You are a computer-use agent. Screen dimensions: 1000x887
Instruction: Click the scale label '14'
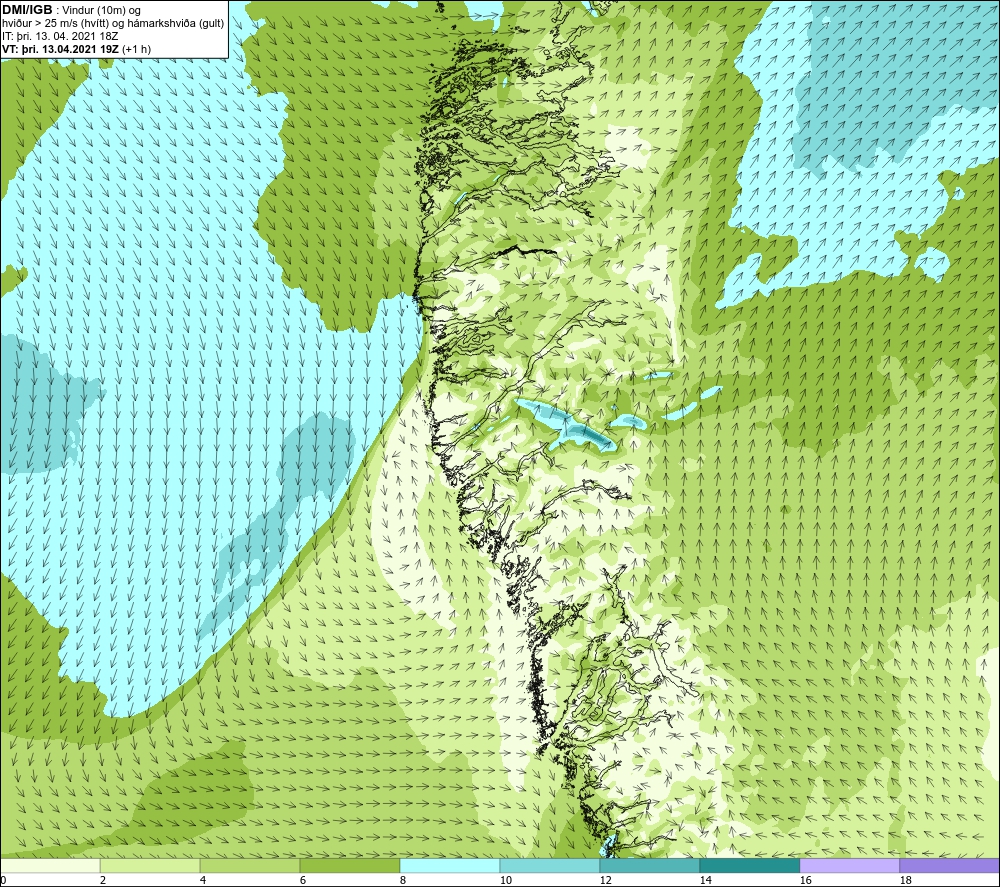click(705, 880)
